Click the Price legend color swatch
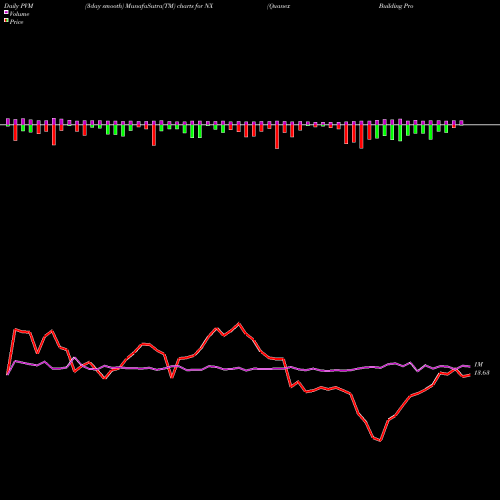 tap(6, 20)
